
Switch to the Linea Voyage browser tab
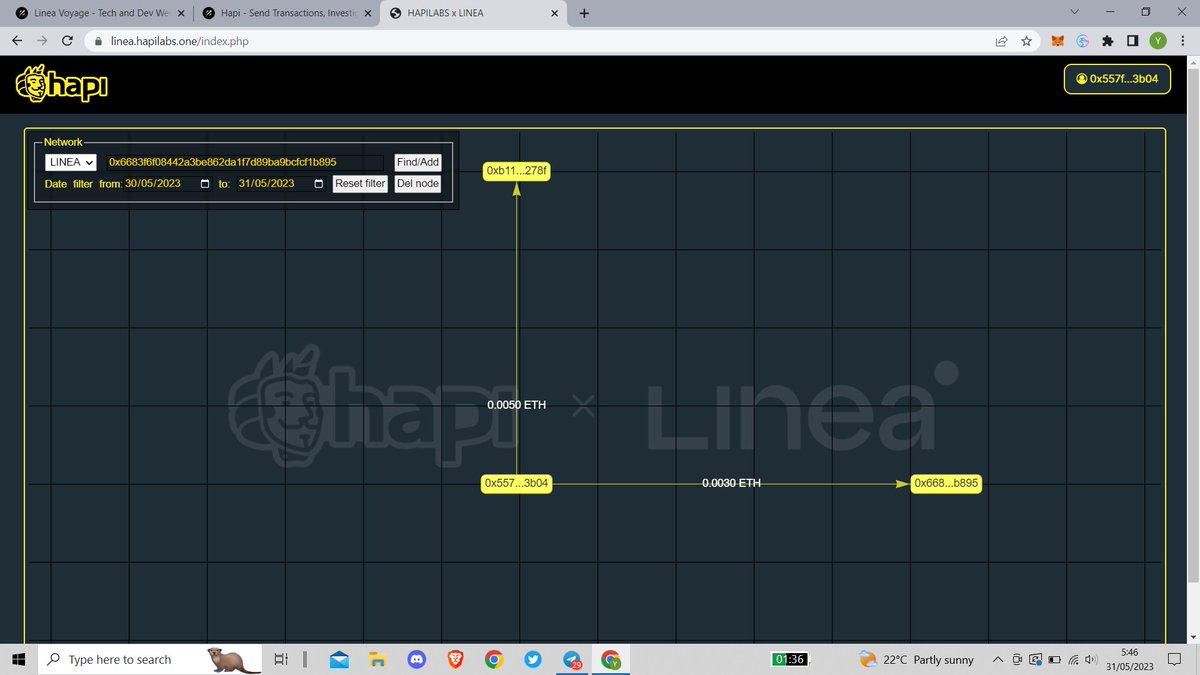[98, 13]
